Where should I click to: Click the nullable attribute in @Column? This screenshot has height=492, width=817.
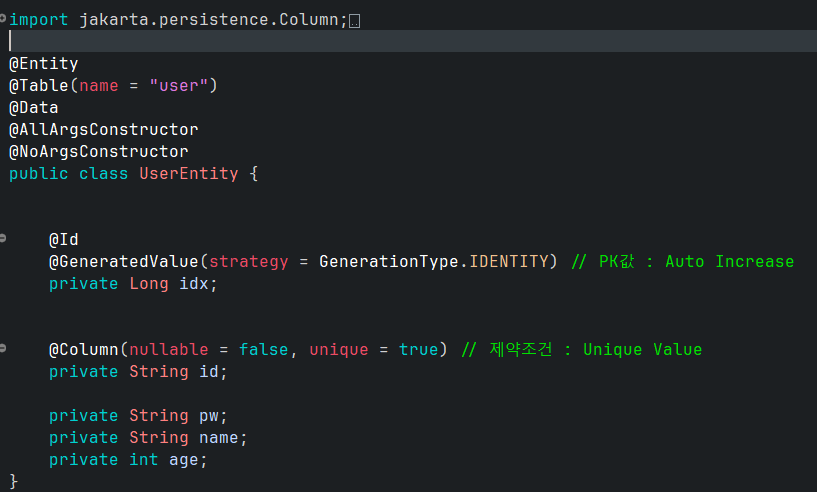point(169,350)
